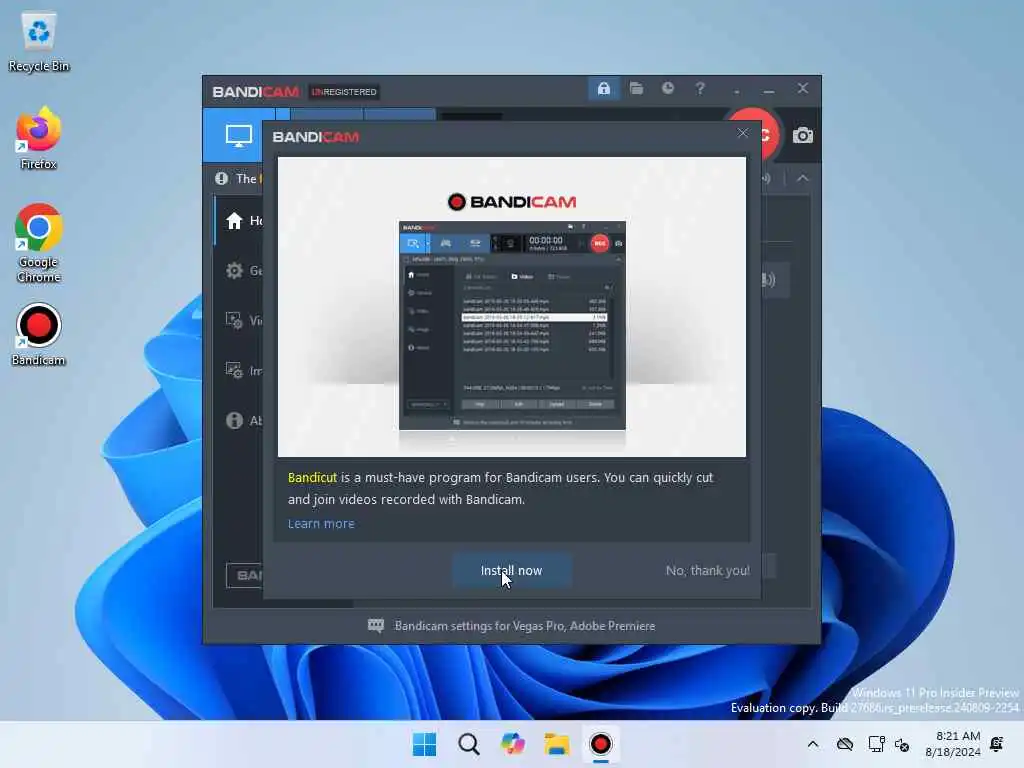Launch Firefox from the desktop
Image resolution: width=1024 pixels, height=768 pixels.
(x=39, y=138)
